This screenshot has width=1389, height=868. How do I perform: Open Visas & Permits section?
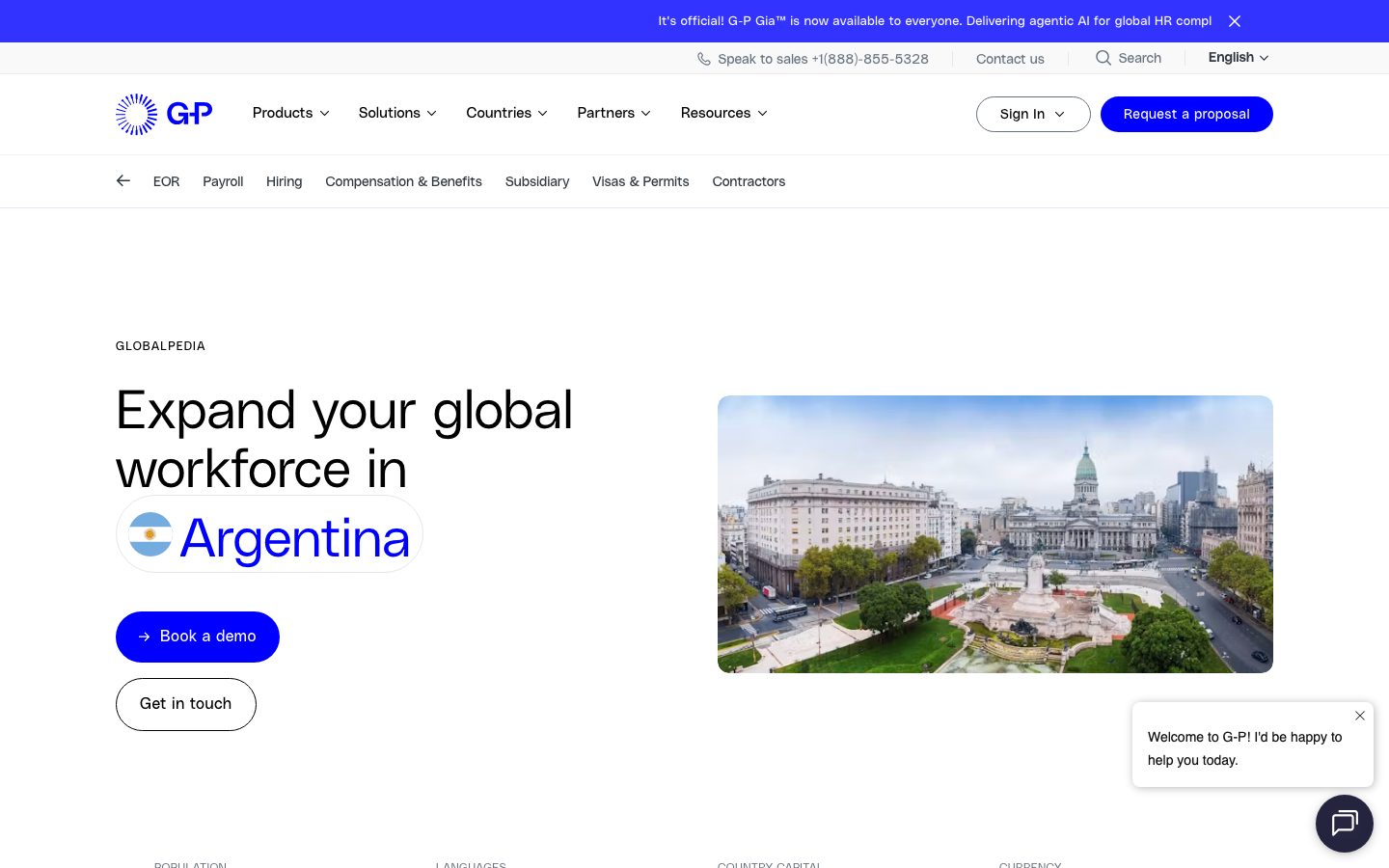(x=640, y=181)
